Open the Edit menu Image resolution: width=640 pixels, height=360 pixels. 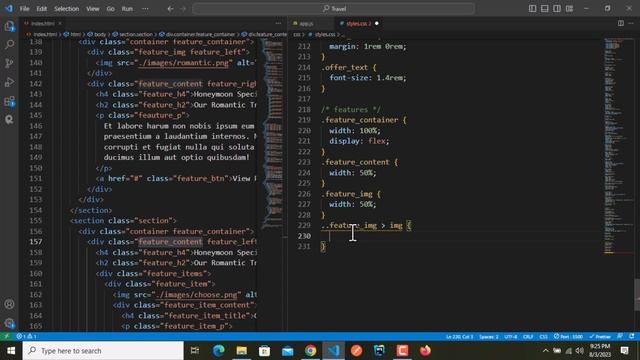click(41, 9)
